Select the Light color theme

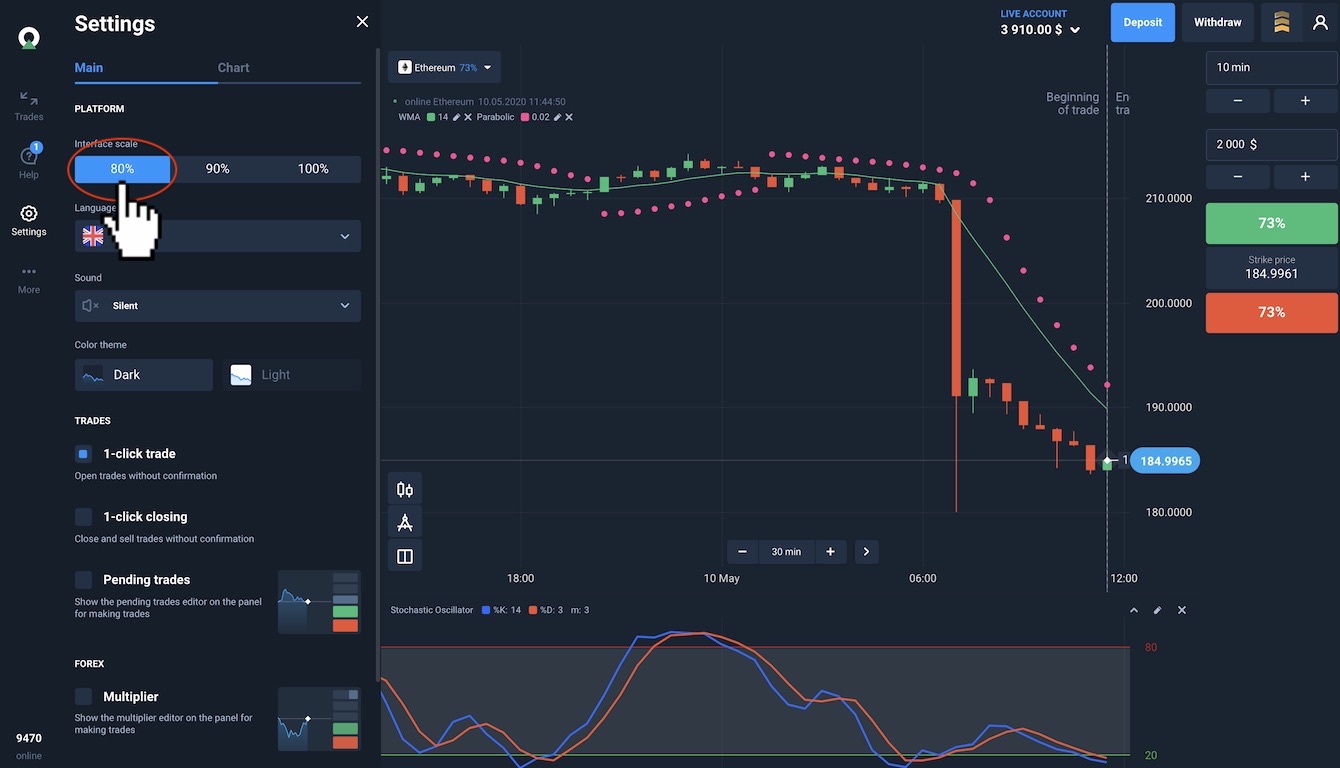click(x=291, y=375)
